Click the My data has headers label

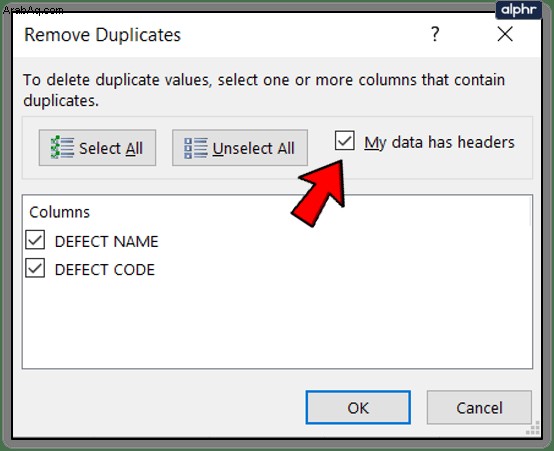click(x=439, y=142)
